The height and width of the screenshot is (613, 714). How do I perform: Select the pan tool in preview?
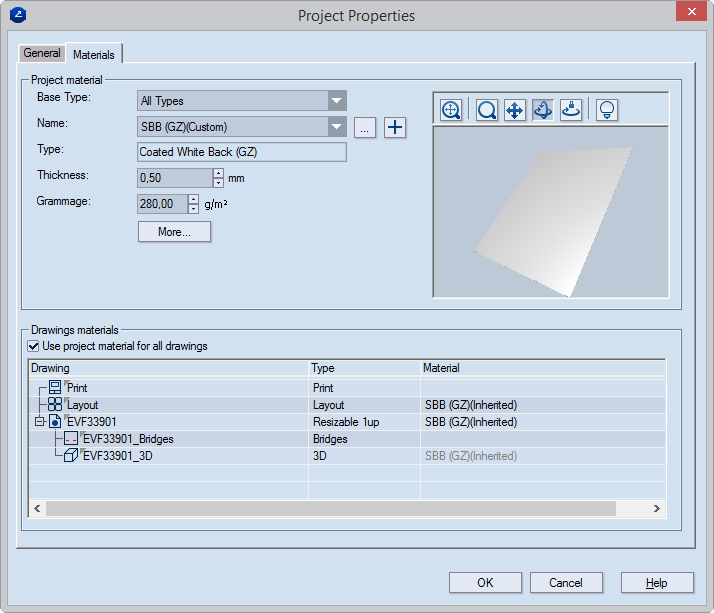515,110
